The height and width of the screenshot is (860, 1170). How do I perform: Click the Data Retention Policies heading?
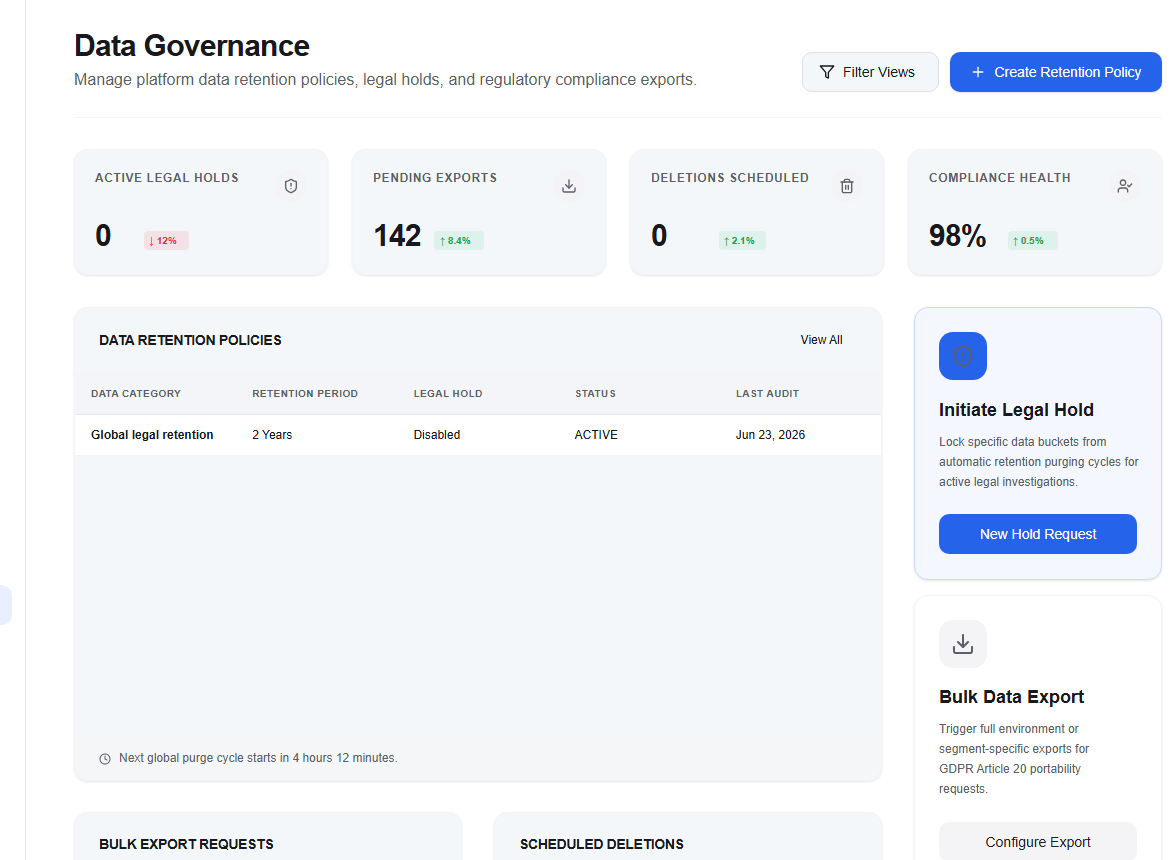tap(190, 340)
